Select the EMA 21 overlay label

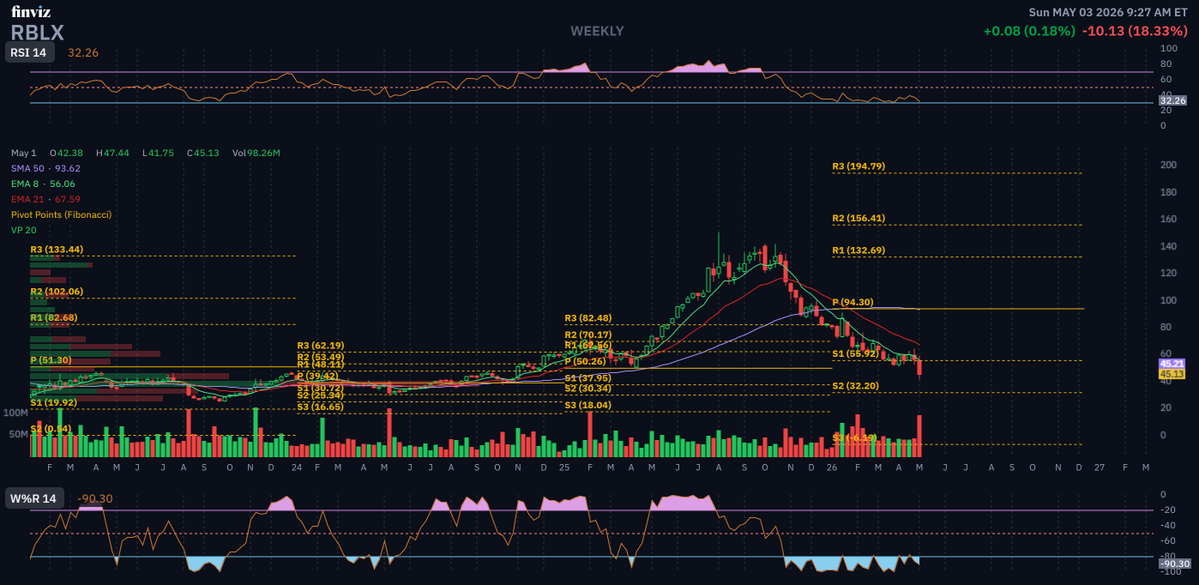[46, 199]
